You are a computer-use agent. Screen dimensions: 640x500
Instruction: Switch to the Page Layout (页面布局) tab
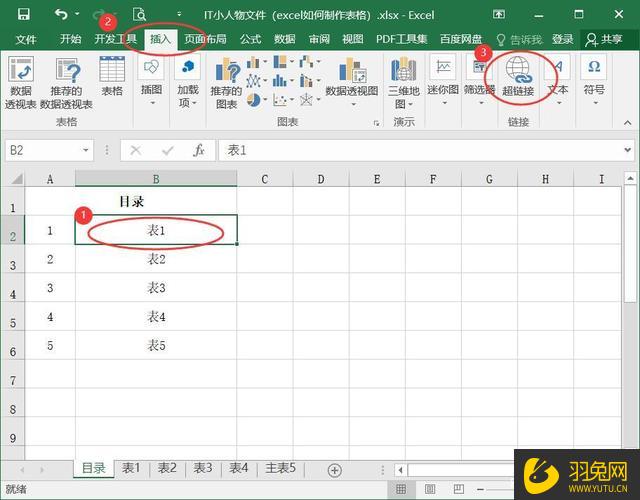(205, 39)
